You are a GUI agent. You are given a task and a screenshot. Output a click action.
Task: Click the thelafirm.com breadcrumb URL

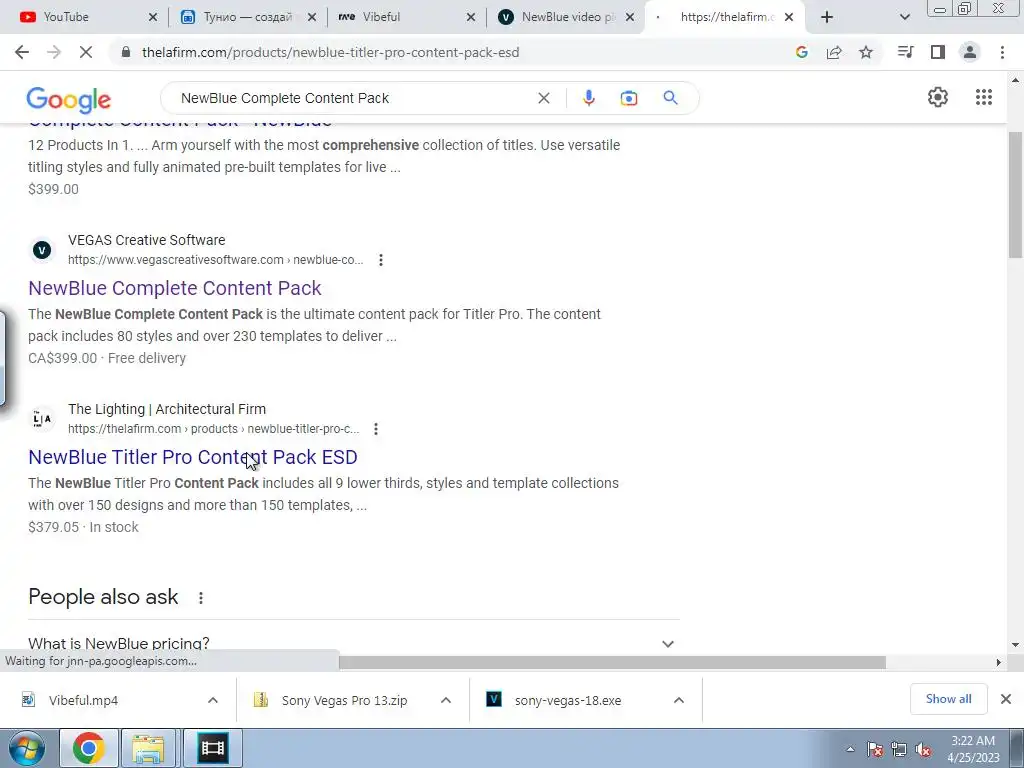point(214,429)
